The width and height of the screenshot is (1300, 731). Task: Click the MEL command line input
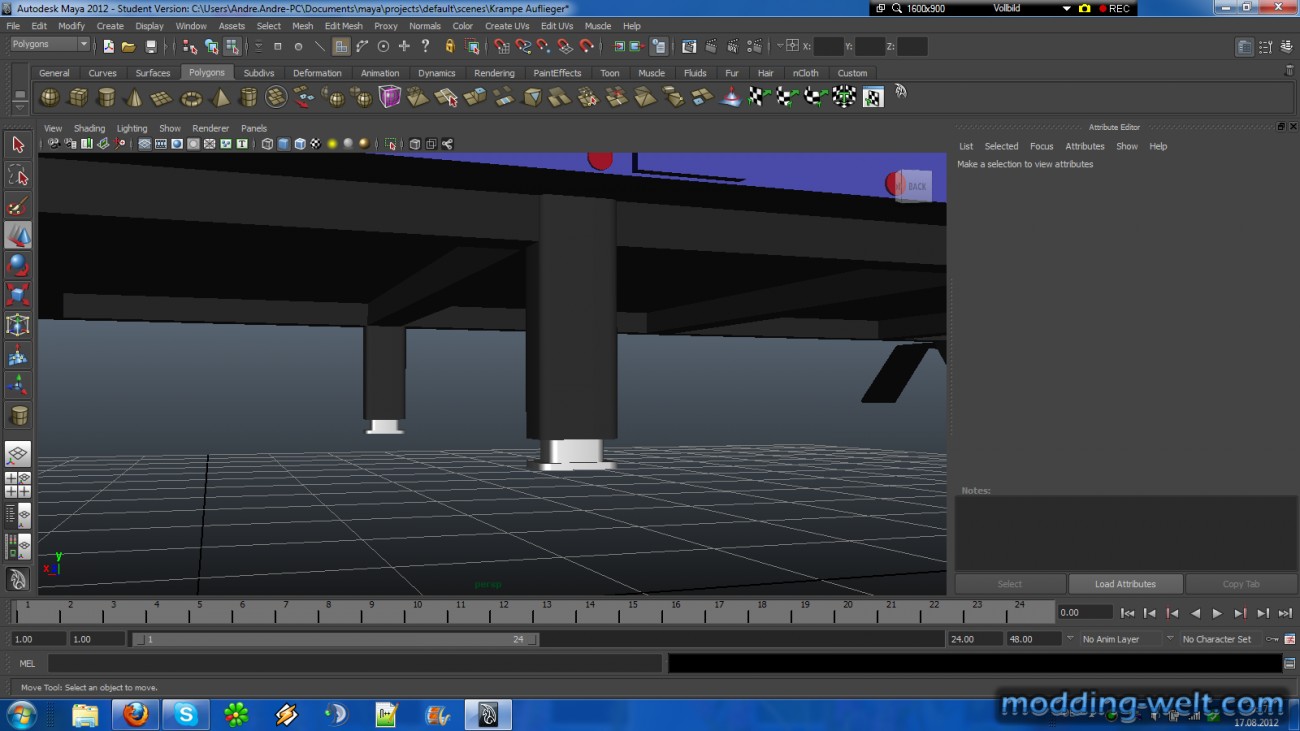click(x=354, y=663)
